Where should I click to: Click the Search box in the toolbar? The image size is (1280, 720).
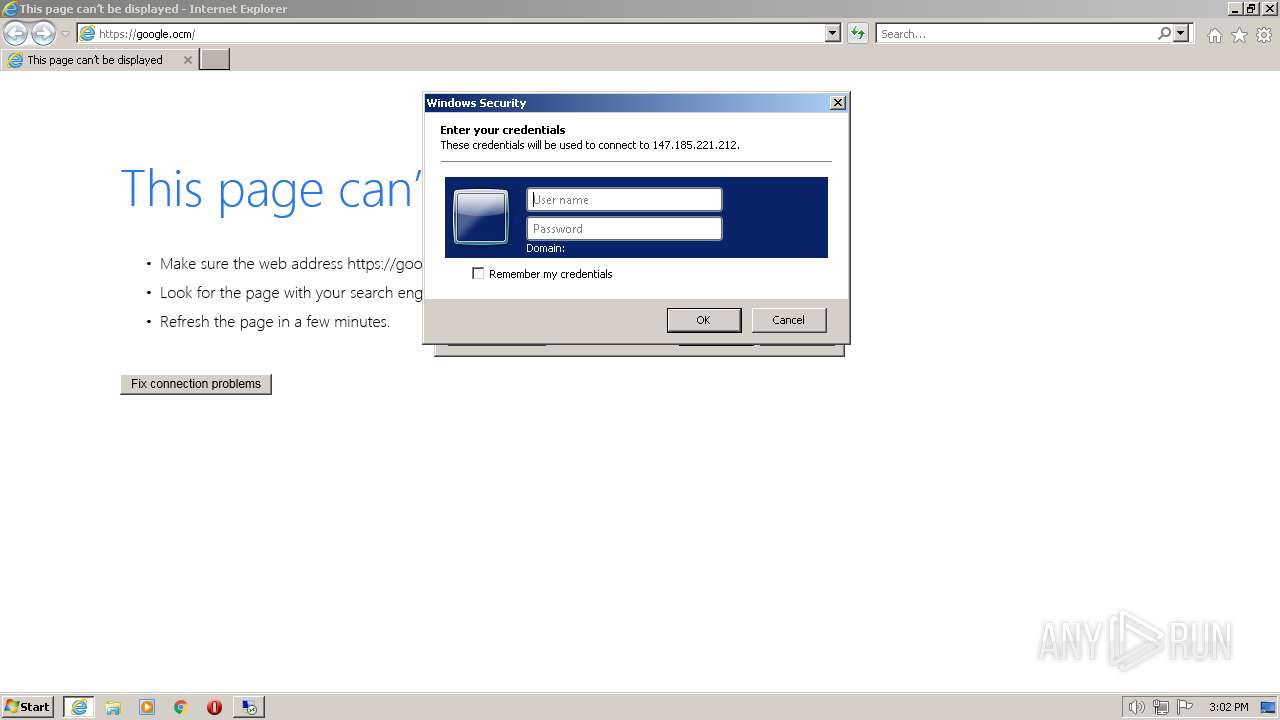(x=1016, y=33)
